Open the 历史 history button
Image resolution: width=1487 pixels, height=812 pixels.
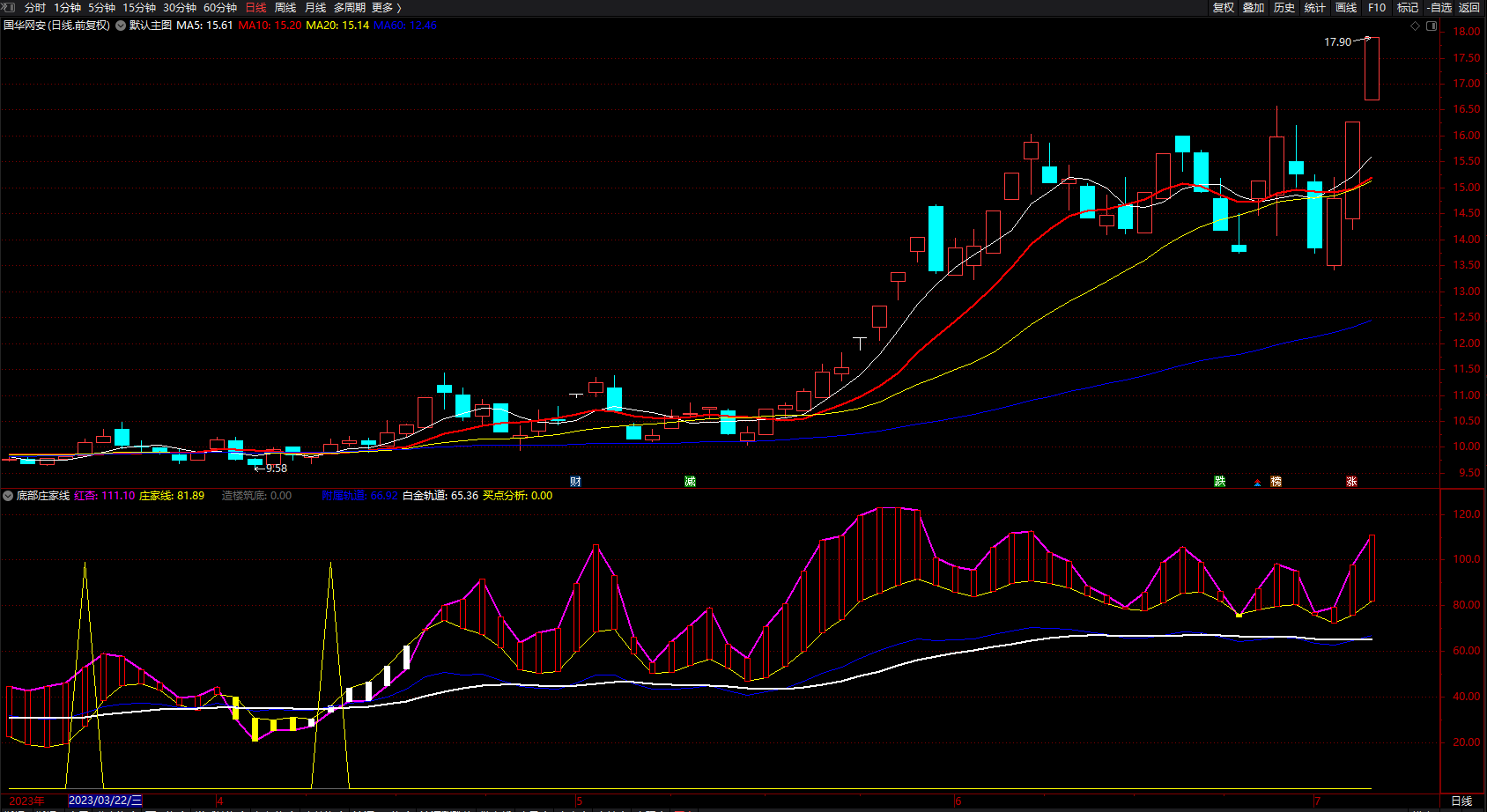pyautogui.click(x=1284, y=7)
